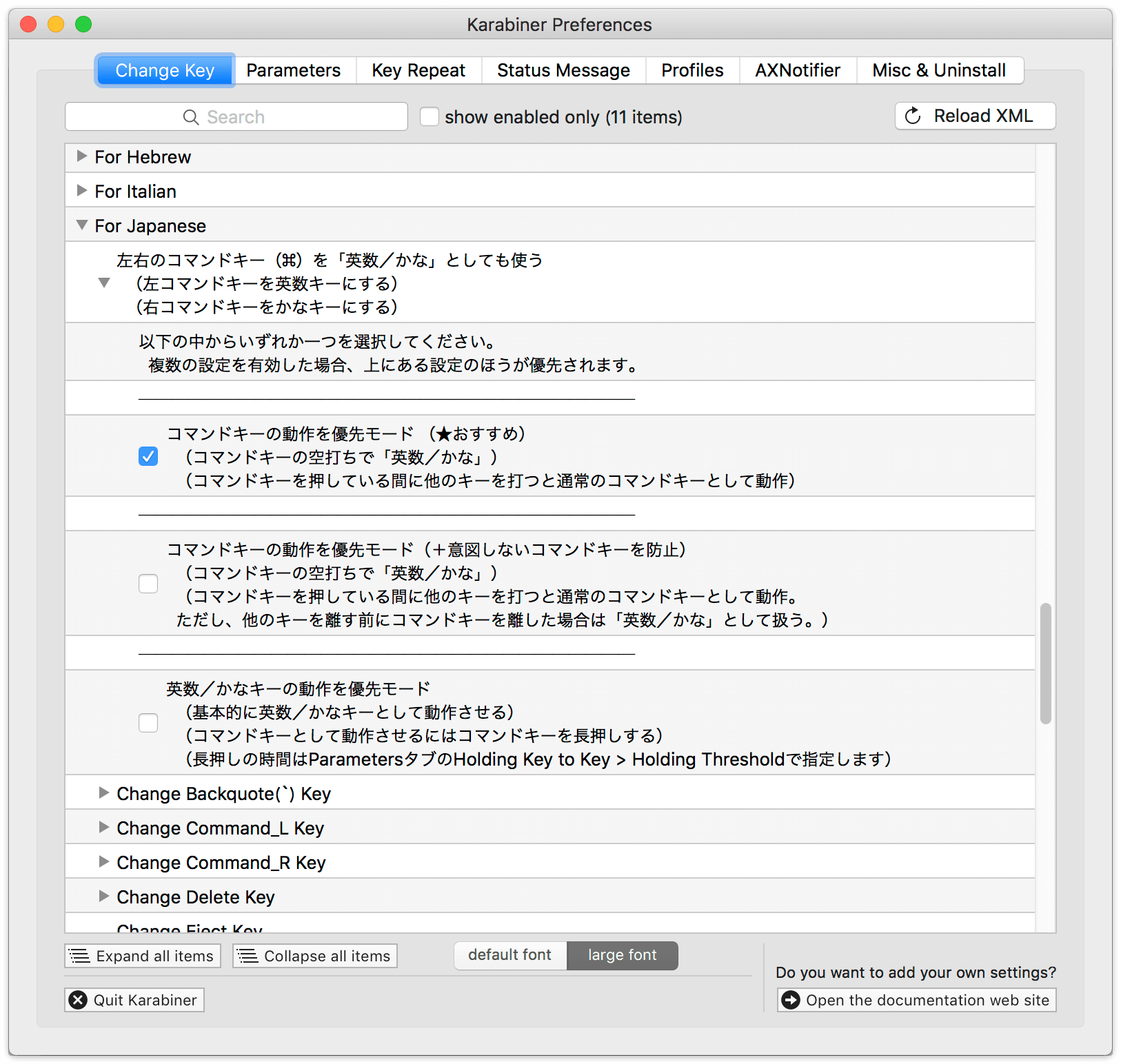Screen dimensions: 1121x1064
Task: Click Expand all items button
Action: click(x=143, y=956)
